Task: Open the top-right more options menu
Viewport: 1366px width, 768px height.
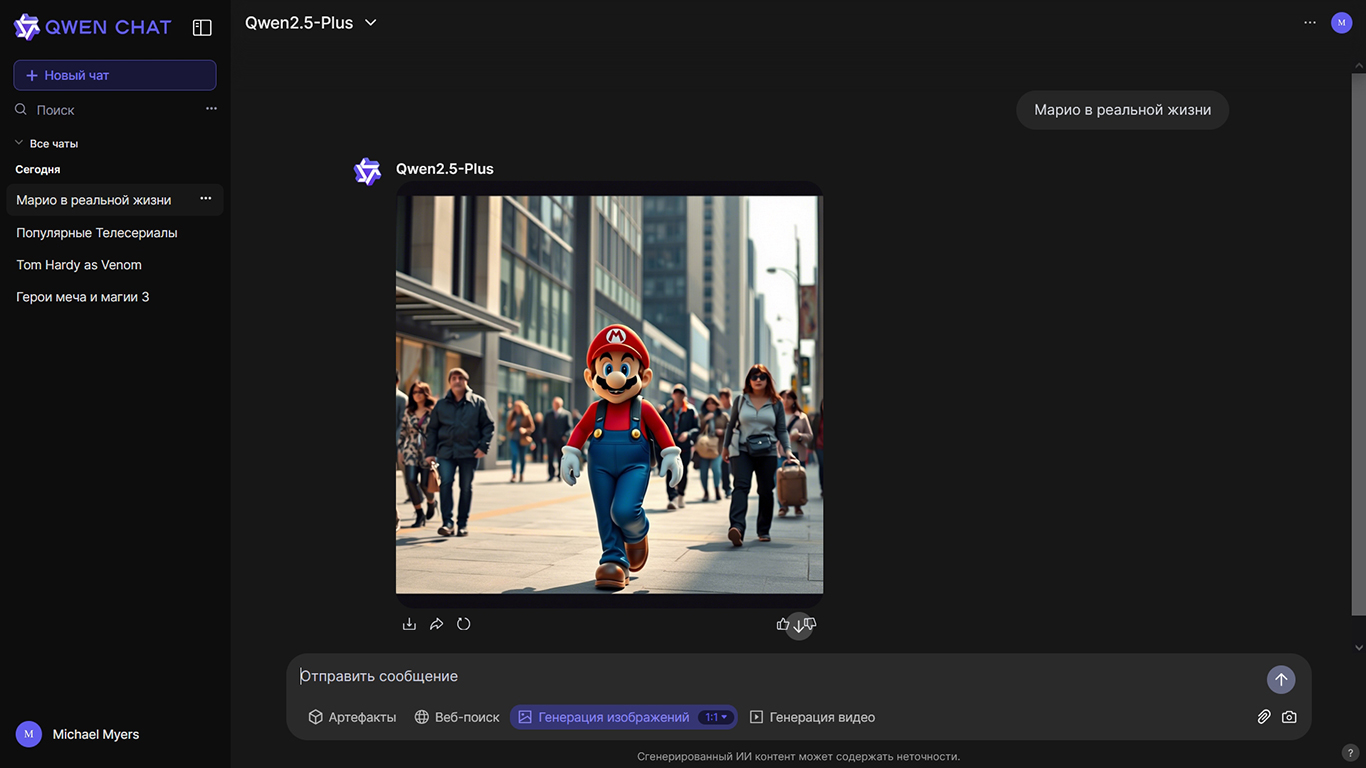Action: (x=1310, y=22)
